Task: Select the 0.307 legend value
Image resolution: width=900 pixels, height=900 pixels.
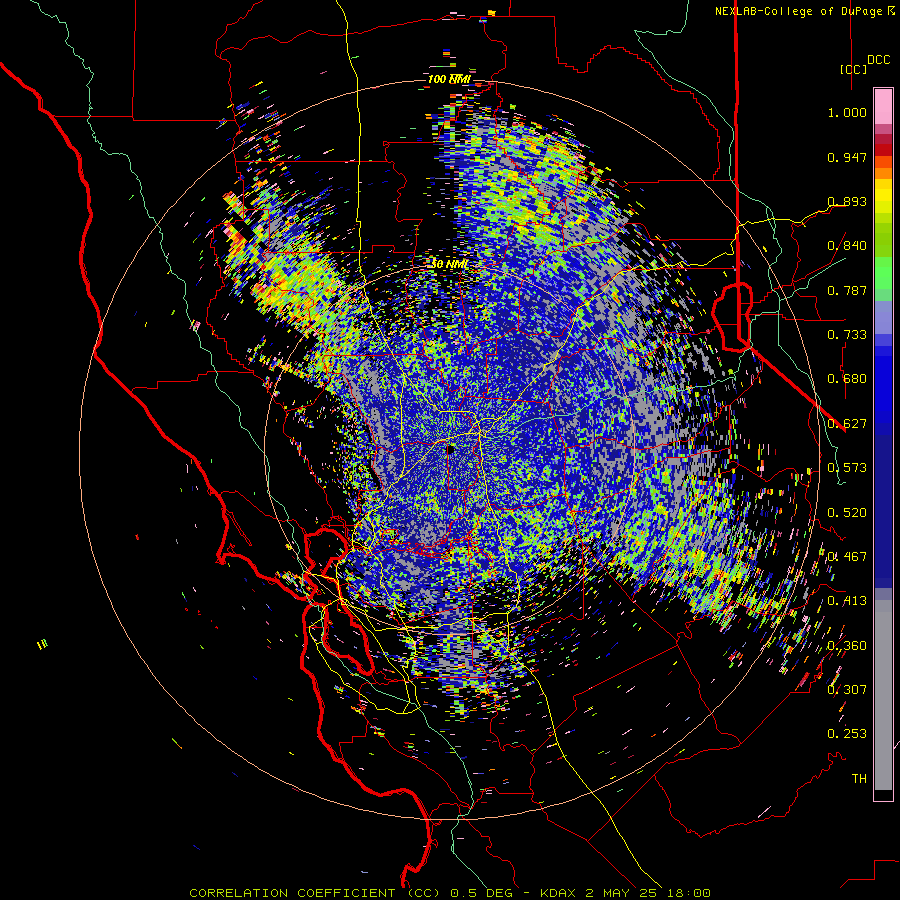Action: pos(847,689)
